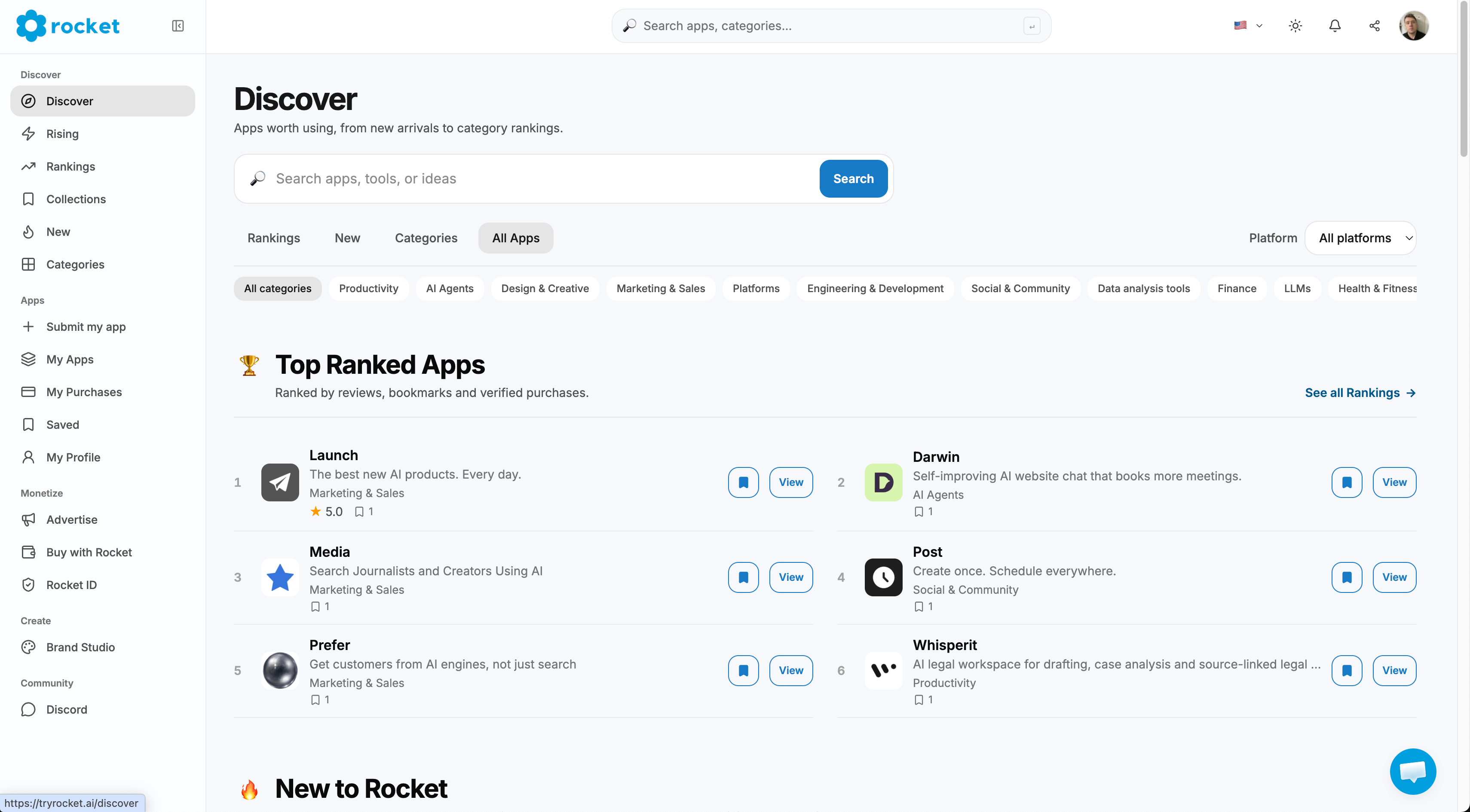
Task: Open notifications bell icon
Action: 1335,26
